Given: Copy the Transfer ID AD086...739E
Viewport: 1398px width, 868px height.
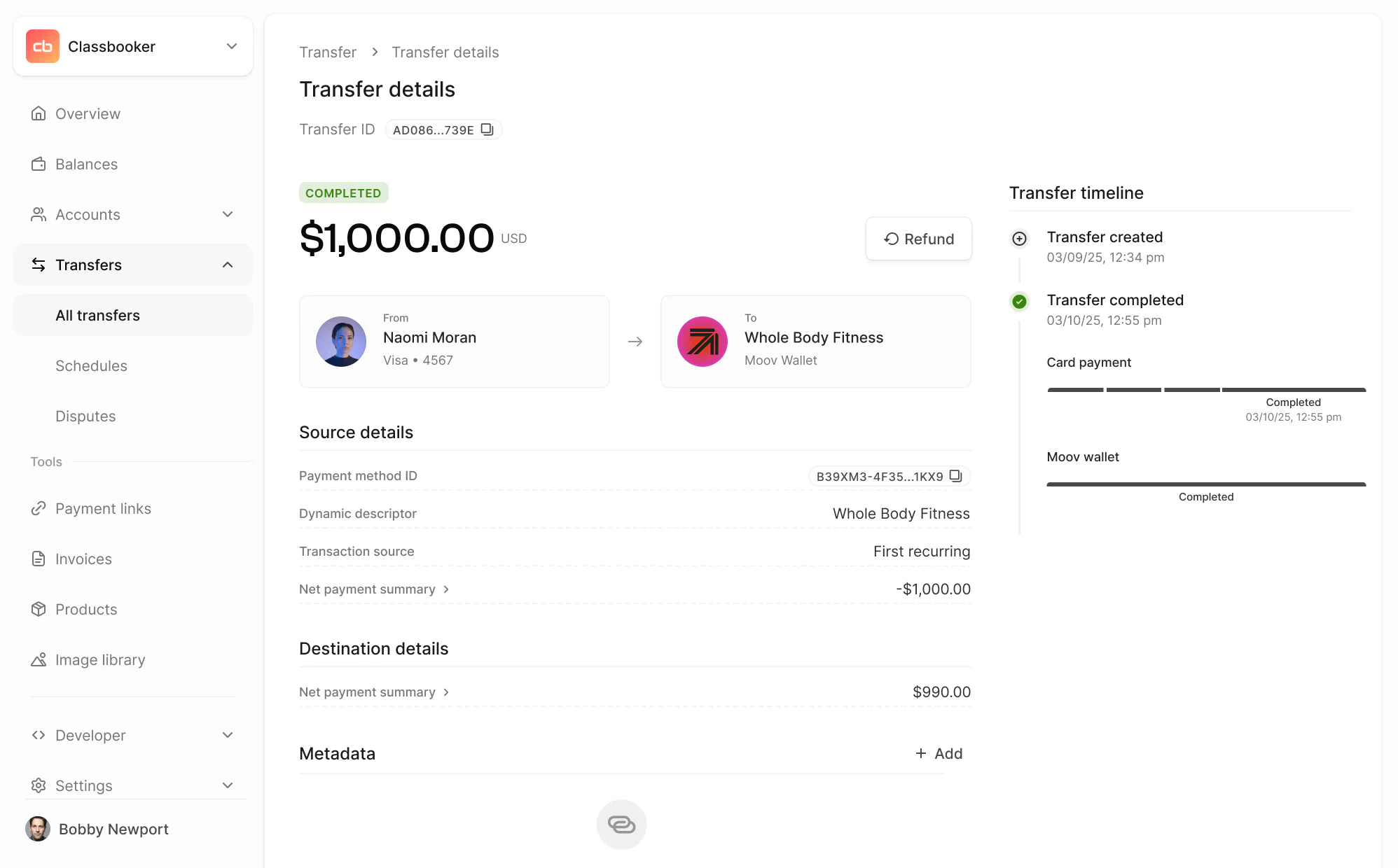Looking at the screenshot, I should pos(487,129).
